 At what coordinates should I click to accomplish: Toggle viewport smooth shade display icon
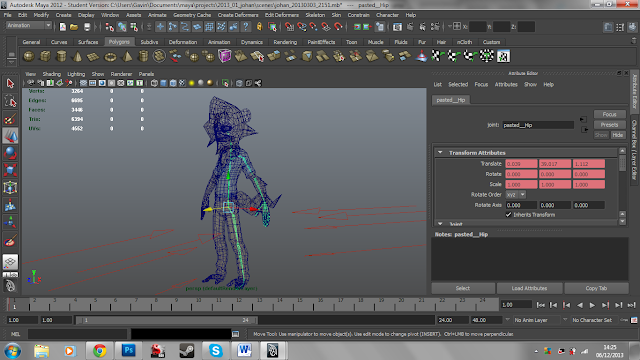point(163,83)
